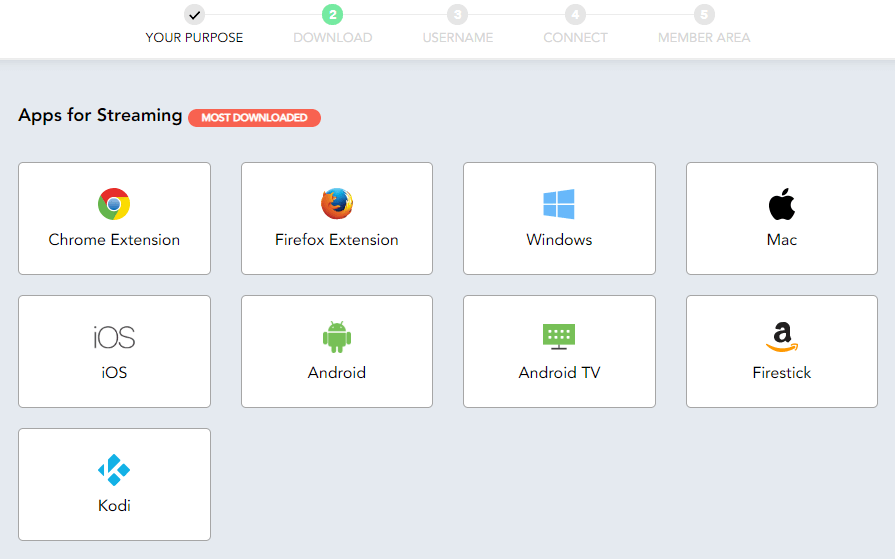
Task: Open the MEMBER AREA step label
Action: tap(704, 38)
